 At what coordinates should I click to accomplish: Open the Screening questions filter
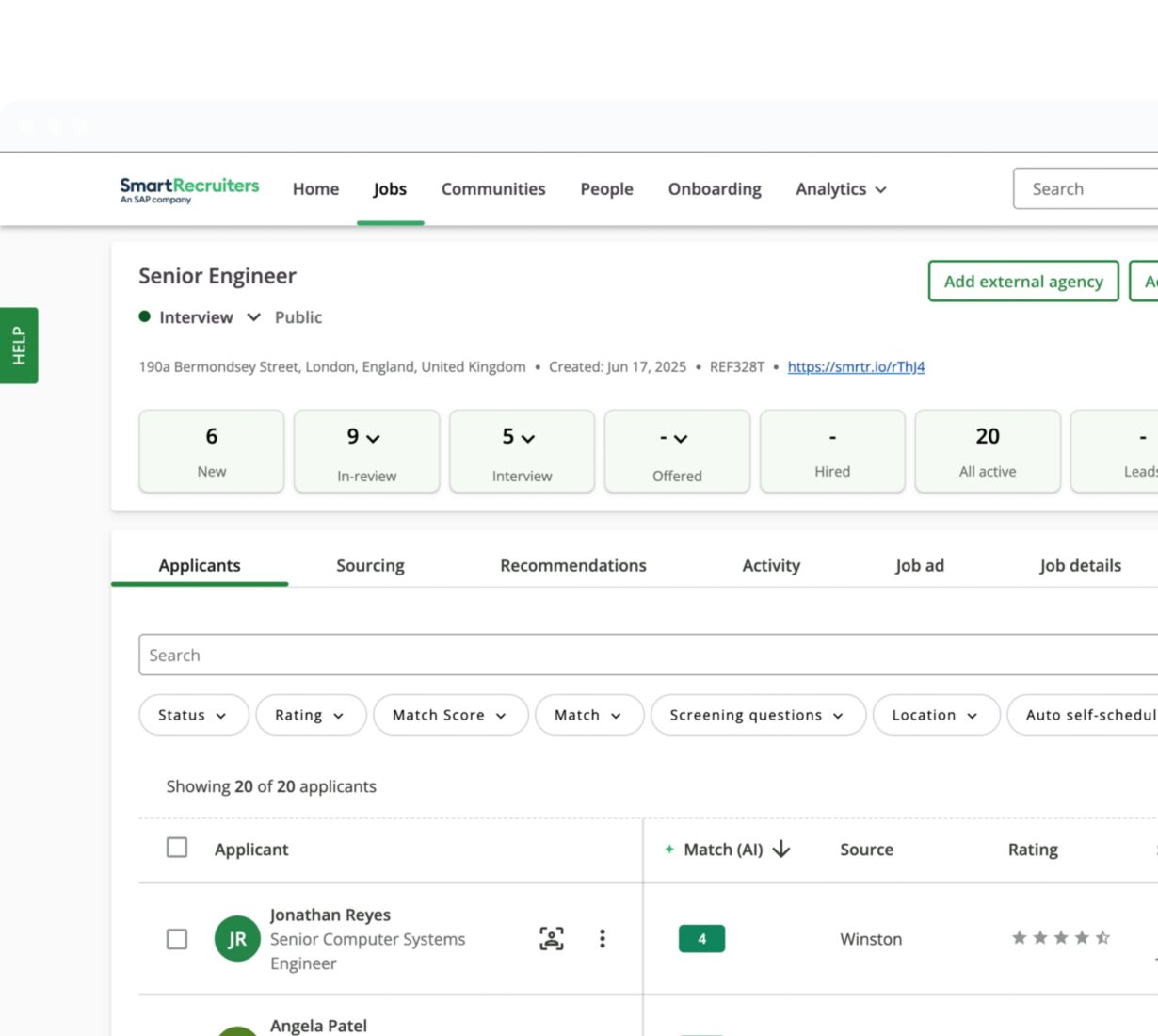tap(756, 715)
